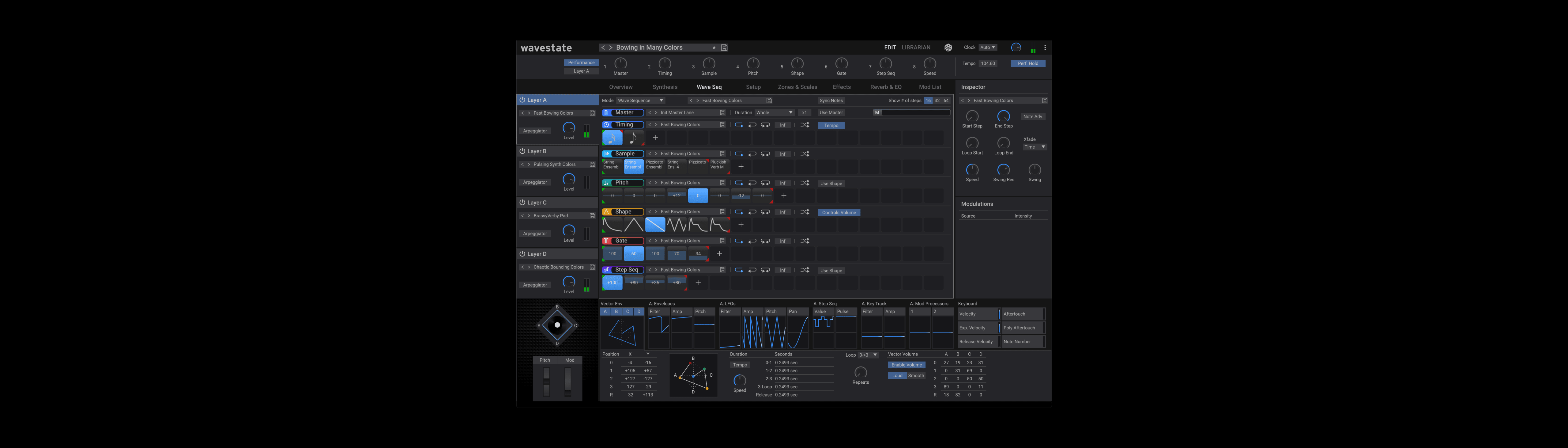Toggle Perf. Hold
Viewport: 1568px width, 448px height.
[1028, 63]
